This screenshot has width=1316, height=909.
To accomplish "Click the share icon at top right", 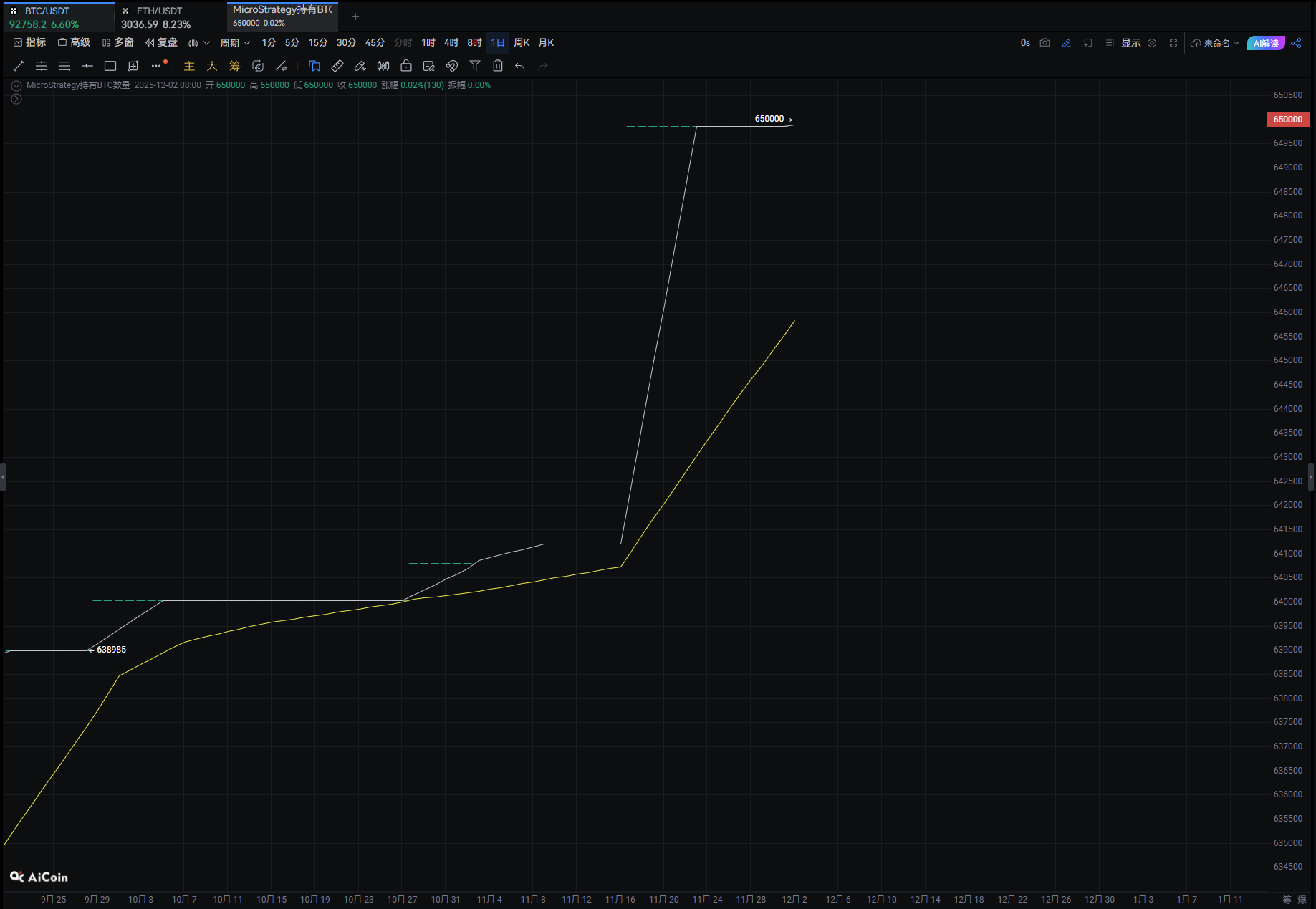I will tap(1296, 43).
